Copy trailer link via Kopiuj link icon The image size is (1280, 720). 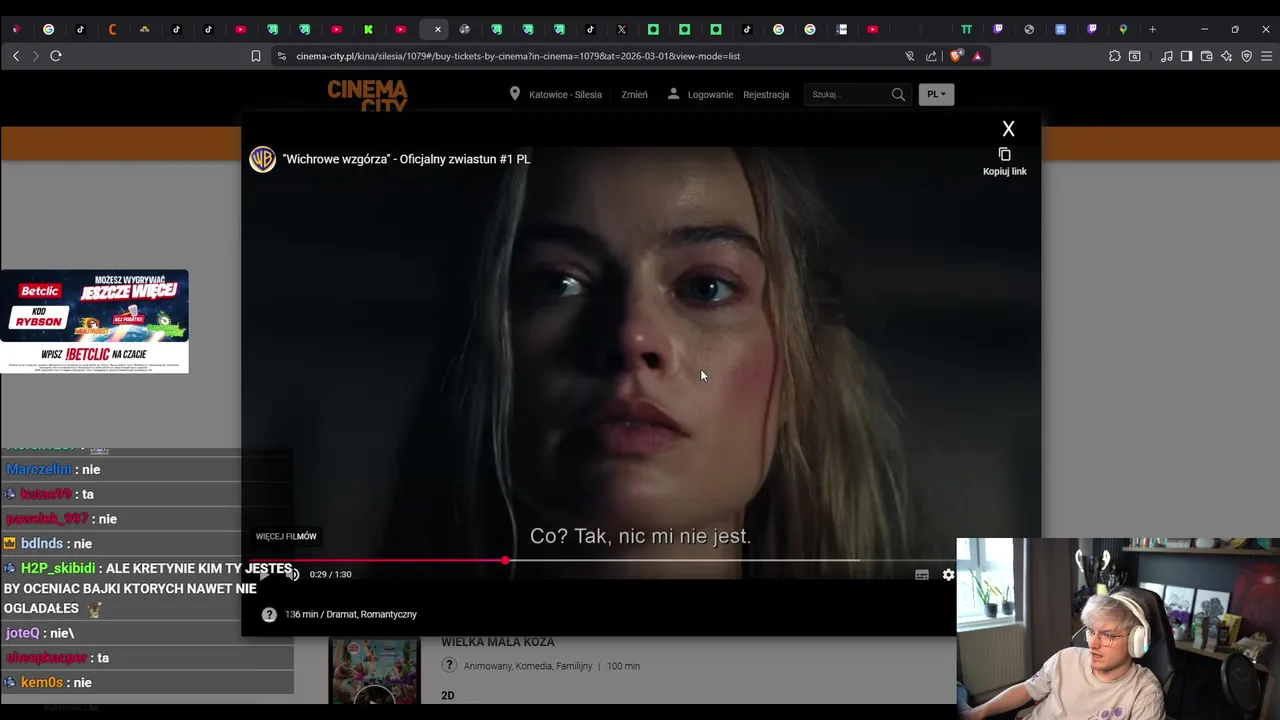click(1005, 161)
